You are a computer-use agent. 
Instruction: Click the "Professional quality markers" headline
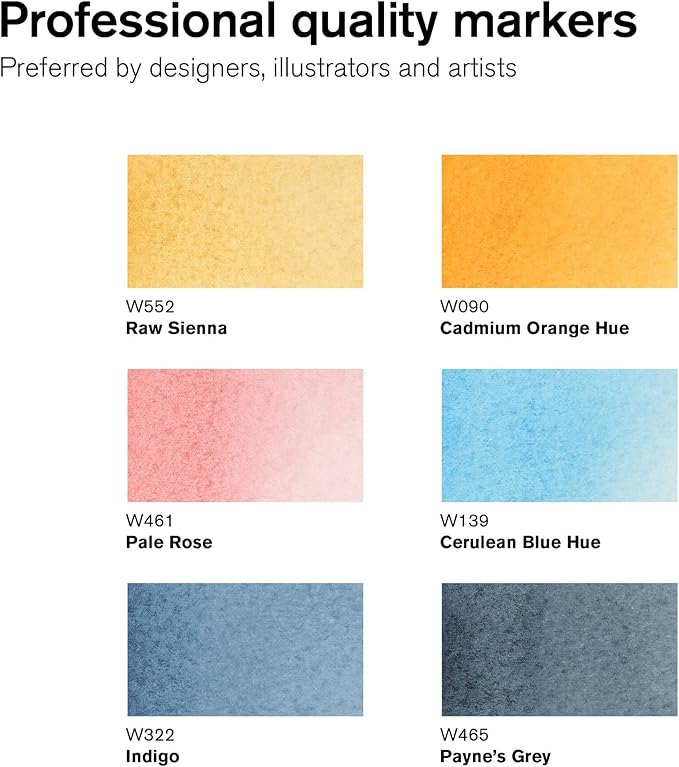[x=319, y=23]
